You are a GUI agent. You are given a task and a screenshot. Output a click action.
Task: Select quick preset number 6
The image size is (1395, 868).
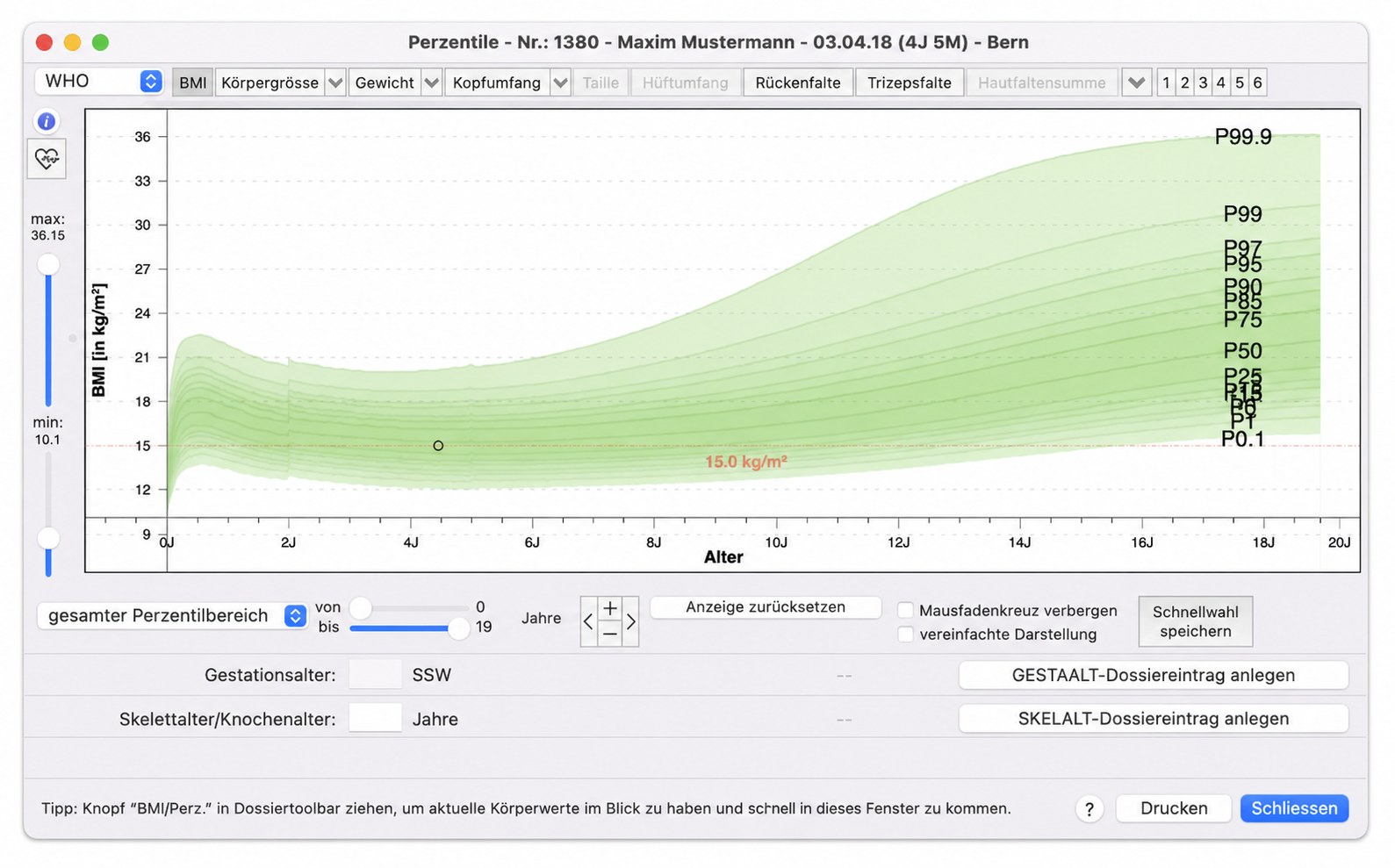point(1257,82)
